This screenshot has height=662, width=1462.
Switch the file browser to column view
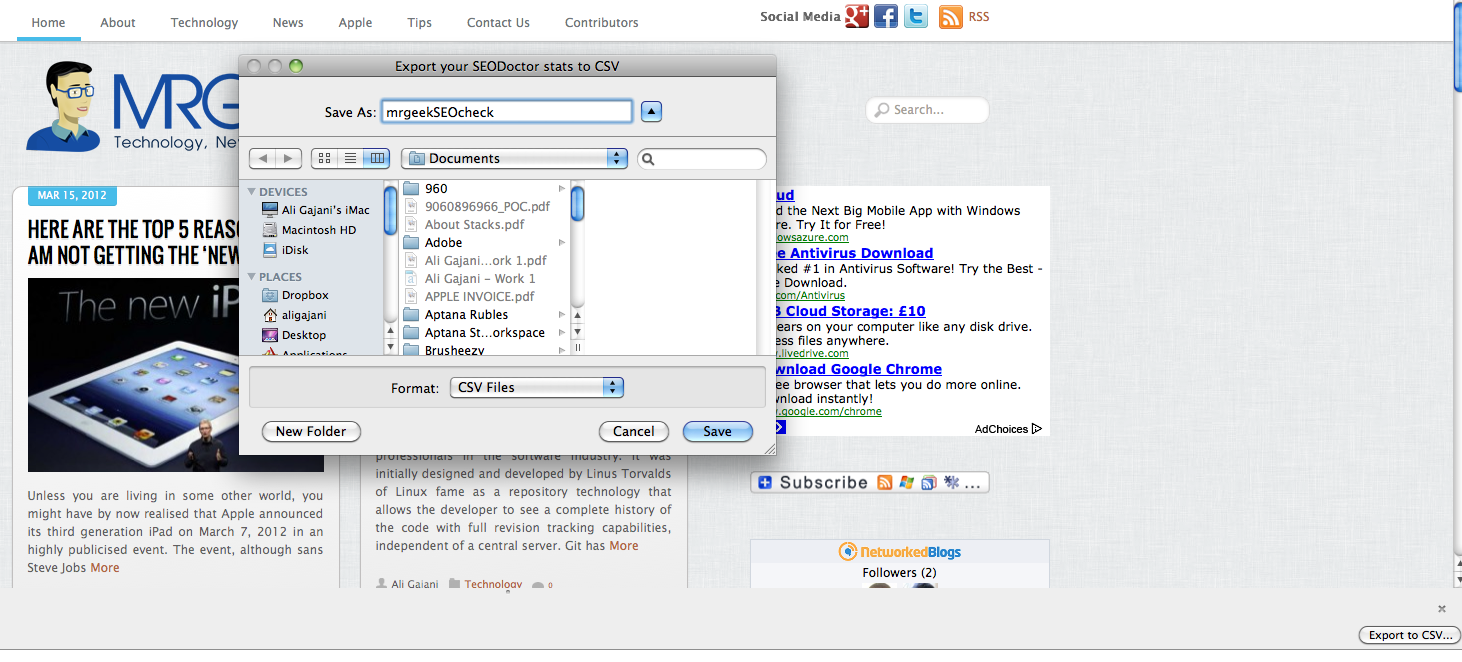[x=376, y=158]
